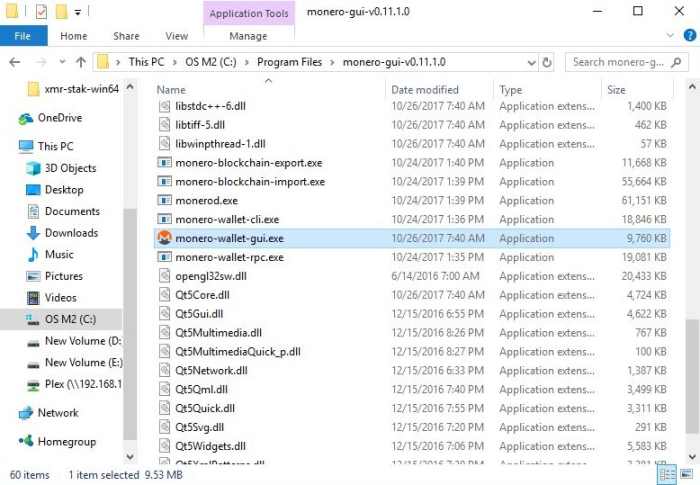Go up one folder level arrow
The width and height of the screenshot is (700, 485).
click(81, 63)
